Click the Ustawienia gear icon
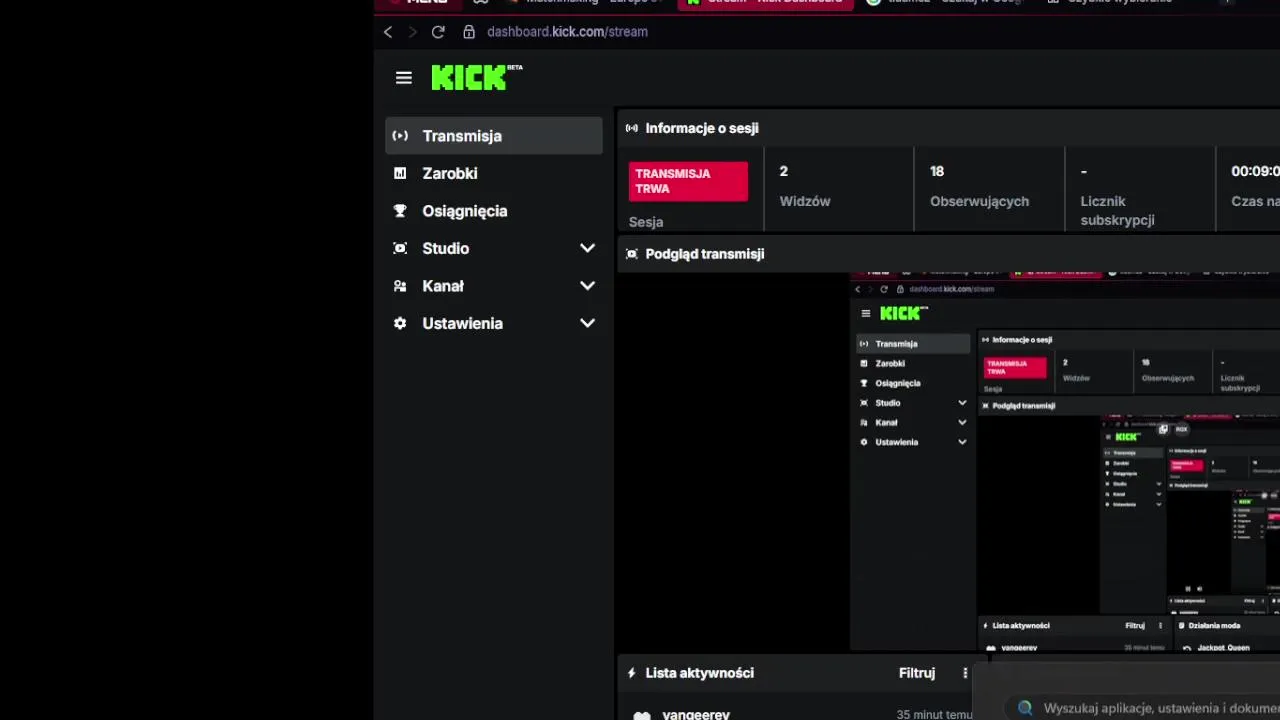Viewport: 1280px width, 720px height. [x=400, y=323]
